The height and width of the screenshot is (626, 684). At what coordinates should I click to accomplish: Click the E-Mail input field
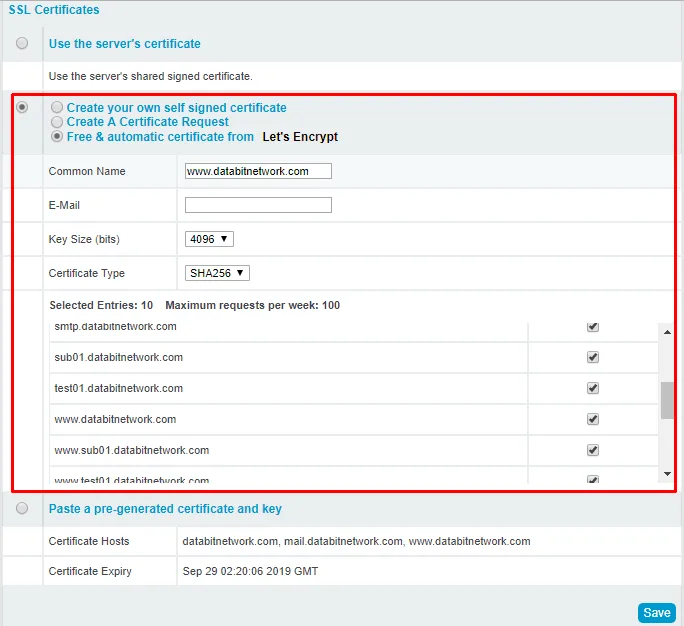(x=258, y=205)
